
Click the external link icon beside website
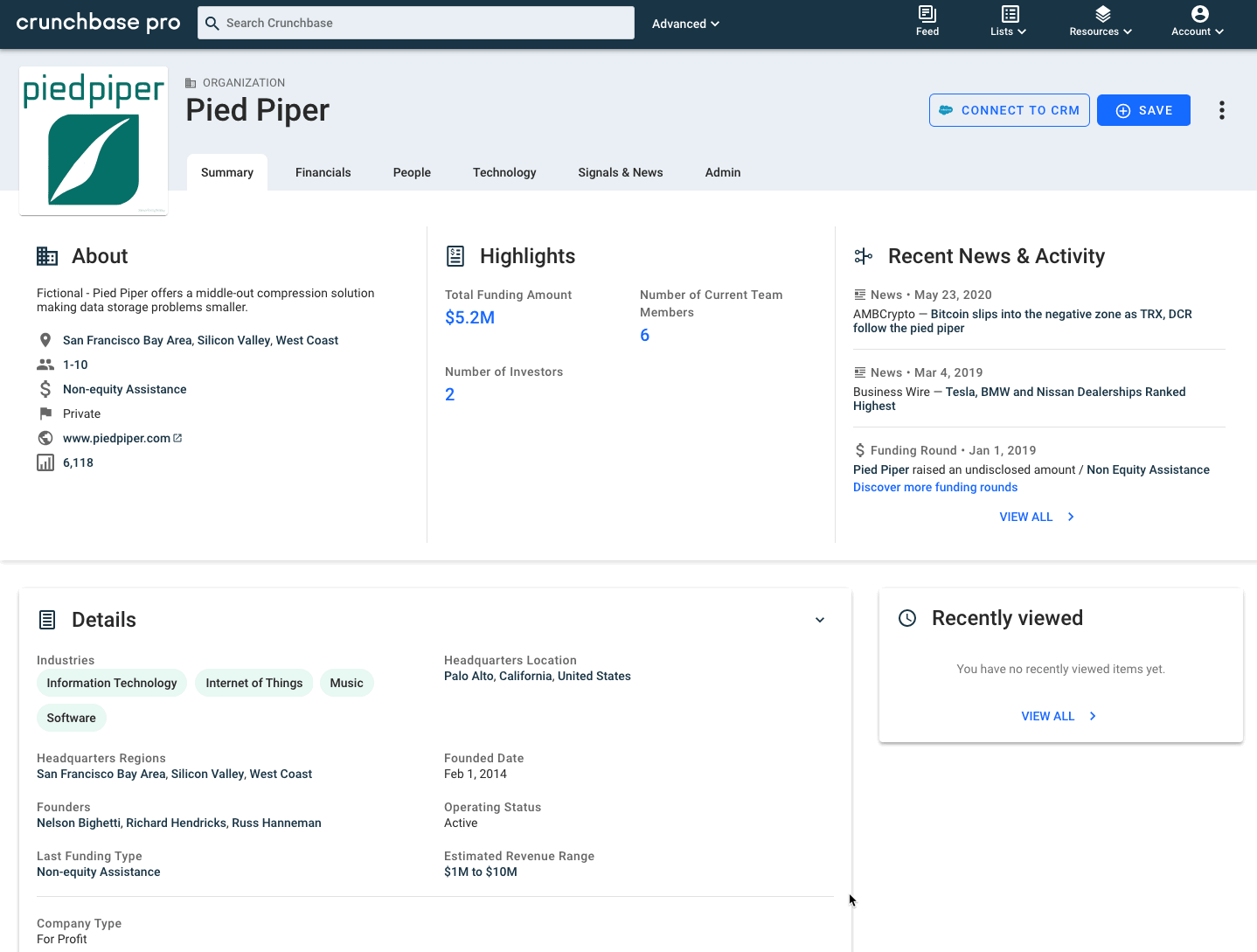pyautogui.click(x=177, y=438)
